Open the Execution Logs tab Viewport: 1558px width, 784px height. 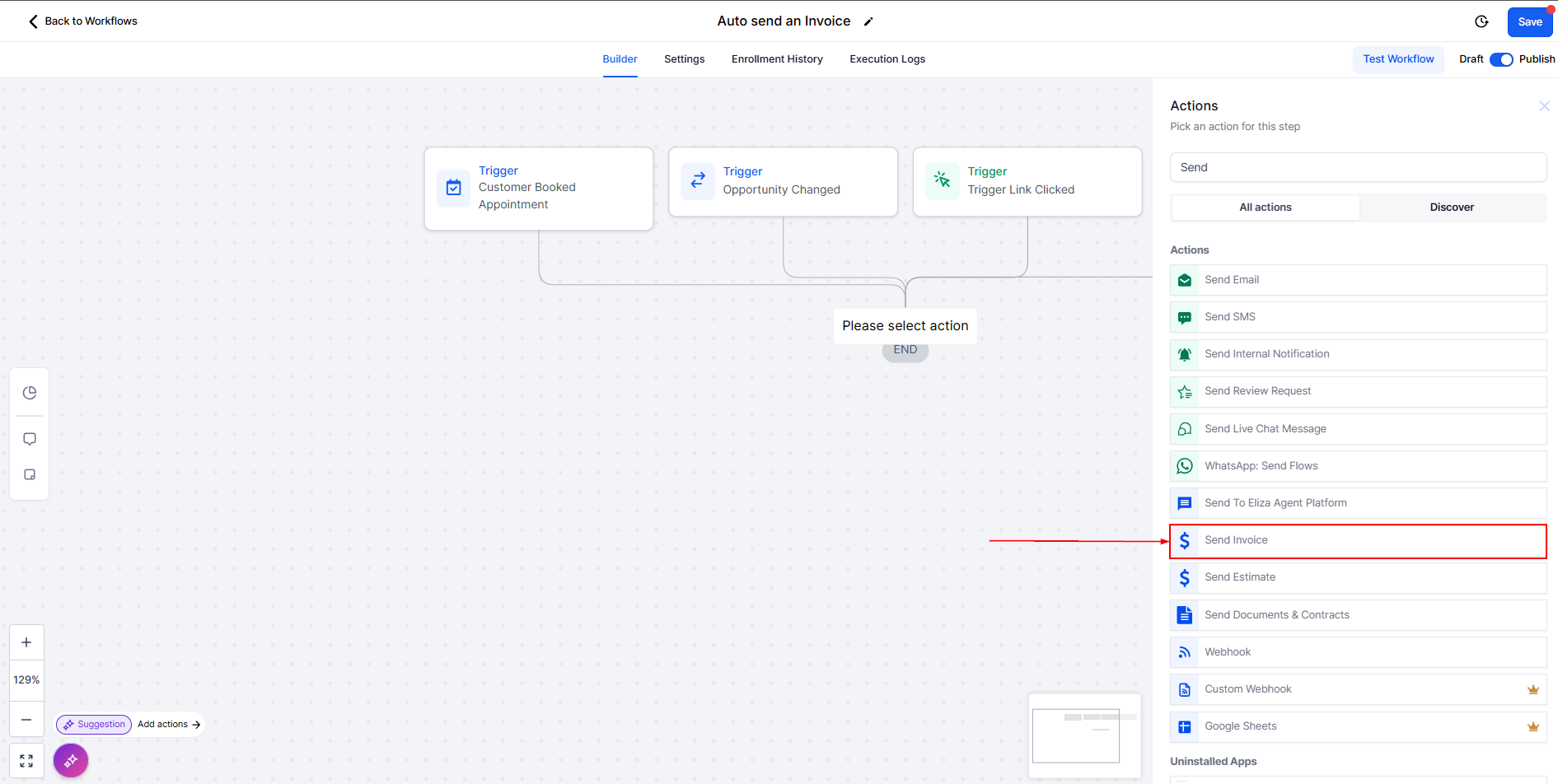(x=887, y=59)
